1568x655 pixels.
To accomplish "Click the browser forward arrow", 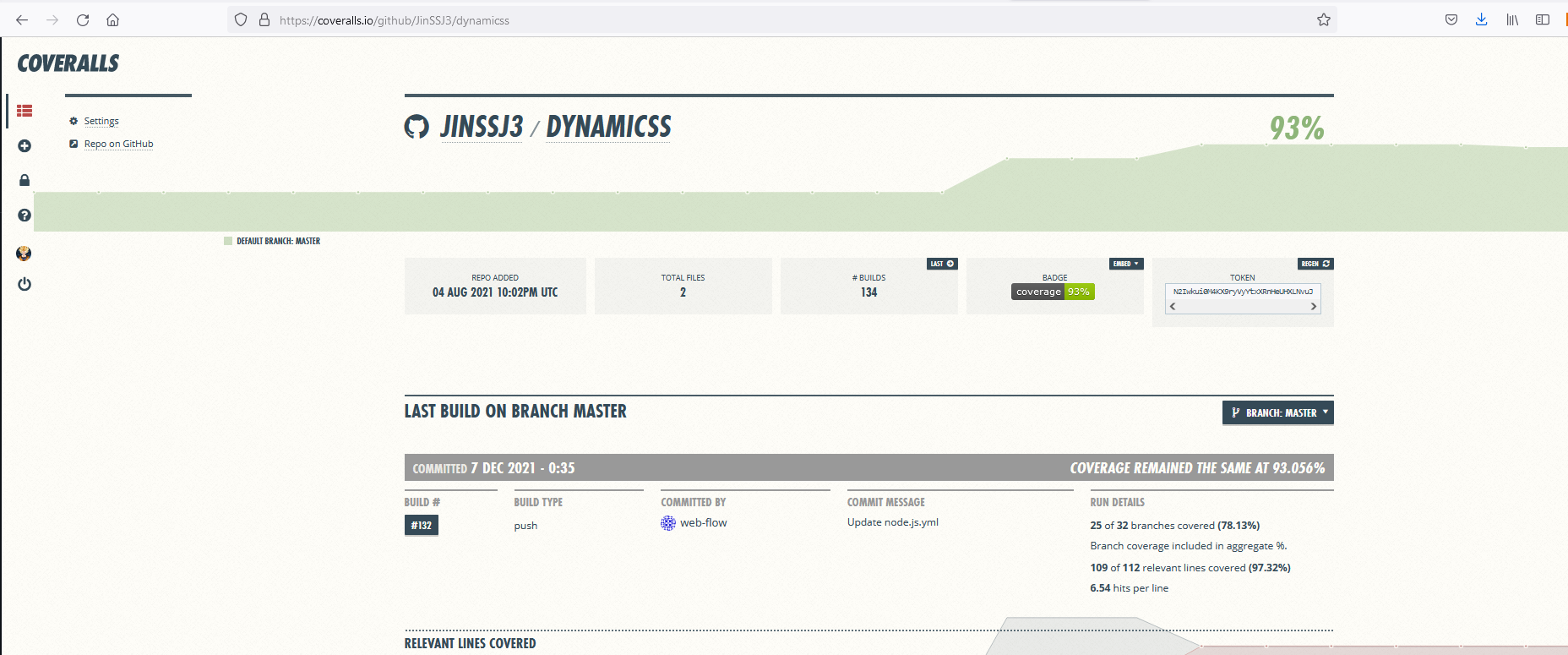I will coord(52,20).
